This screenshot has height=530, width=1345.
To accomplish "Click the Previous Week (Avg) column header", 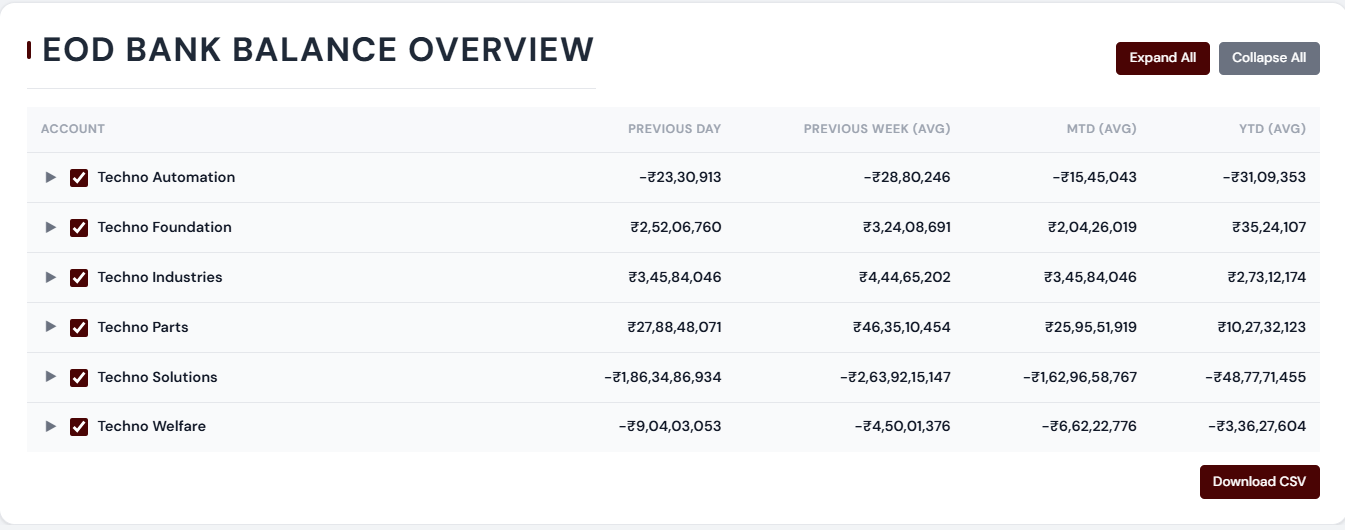I will point(876,129).
